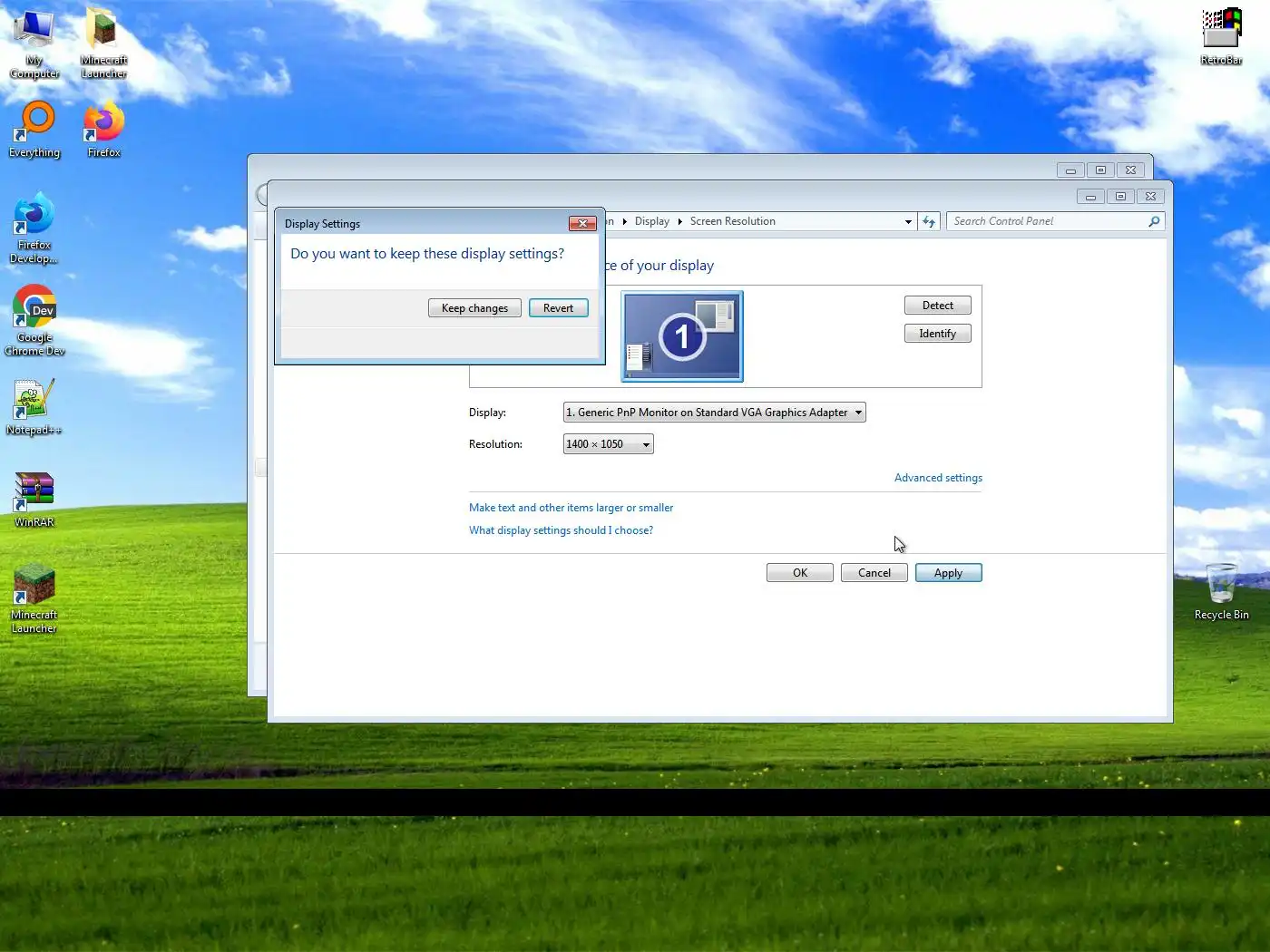Click the Detect button

click(938, 306)
